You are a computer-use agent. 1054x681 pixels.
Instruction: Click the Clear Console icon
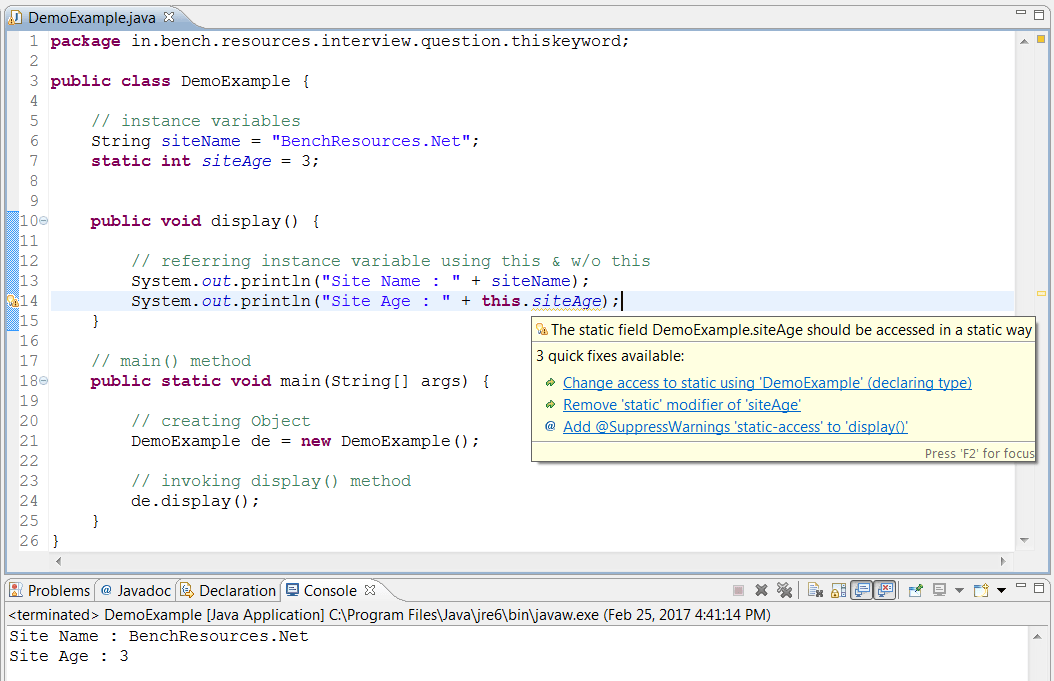(x=813, y=589)
